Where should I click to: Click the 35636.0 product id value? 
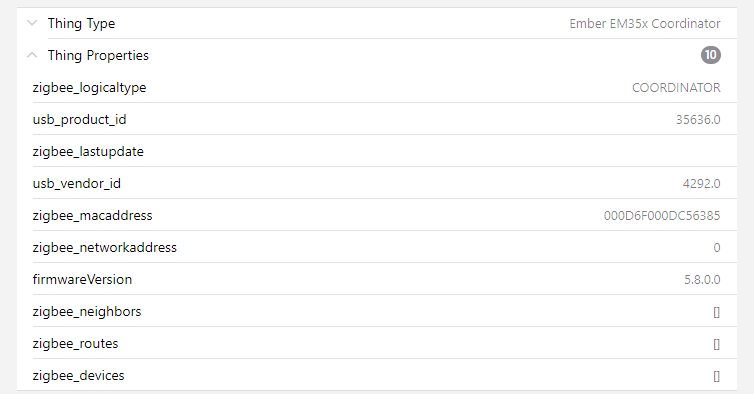(698, 119)
